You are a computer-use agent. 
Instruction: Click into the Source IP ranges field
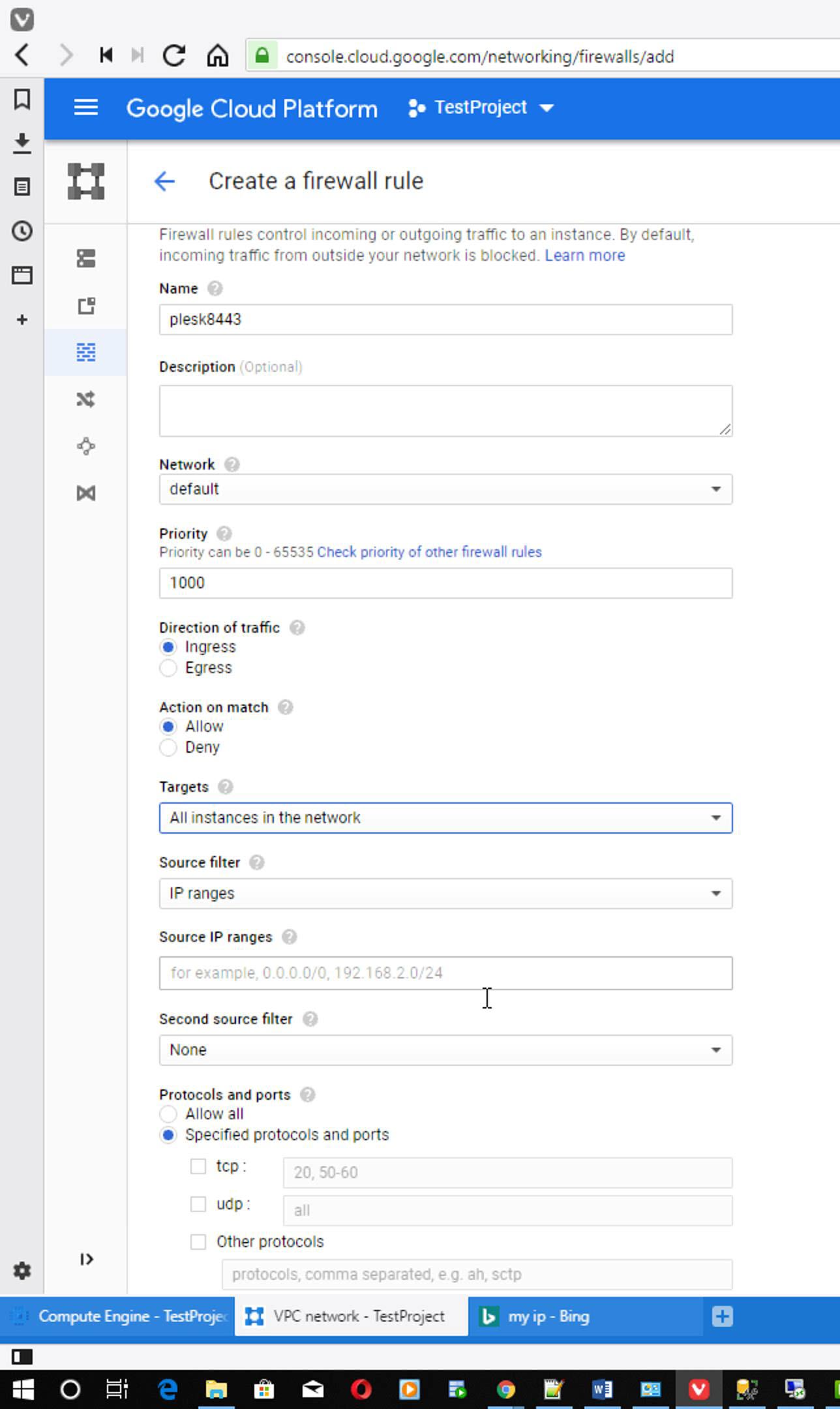445,973
